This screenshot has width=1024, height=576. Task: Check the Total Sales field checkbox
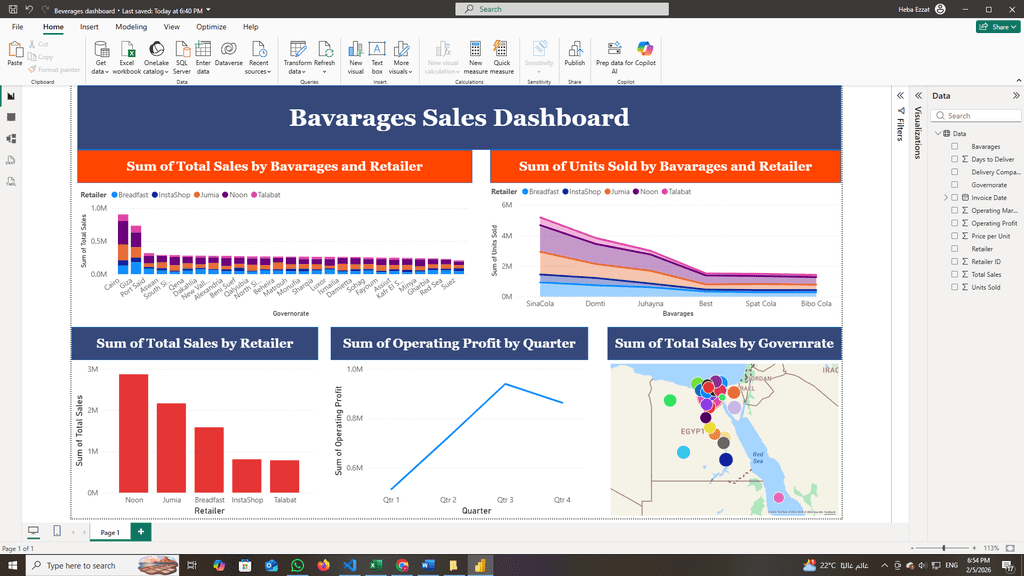click(954, 274)
